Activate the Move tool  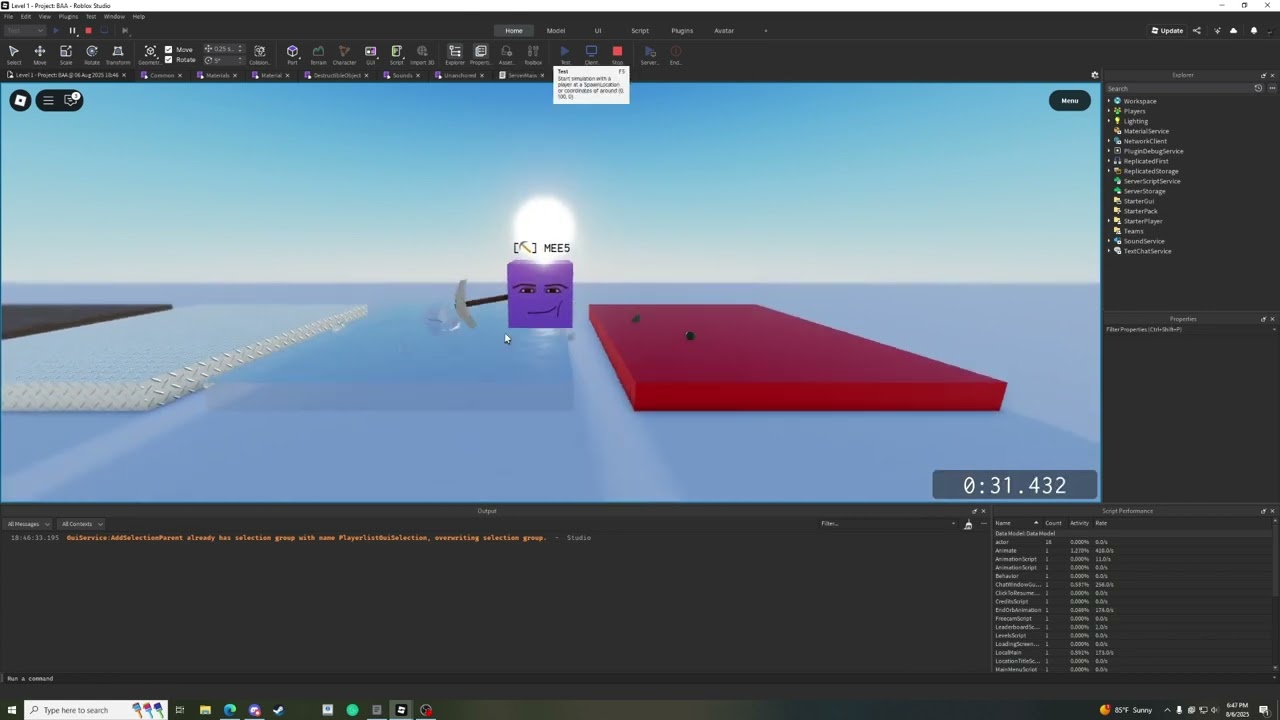coord(40,54)
